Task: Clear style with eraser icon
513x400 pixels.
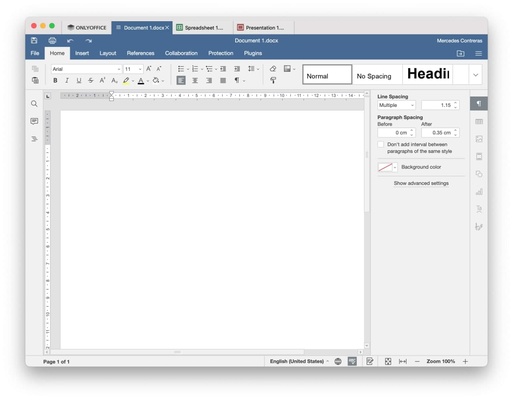Action: tap(273, 69)
